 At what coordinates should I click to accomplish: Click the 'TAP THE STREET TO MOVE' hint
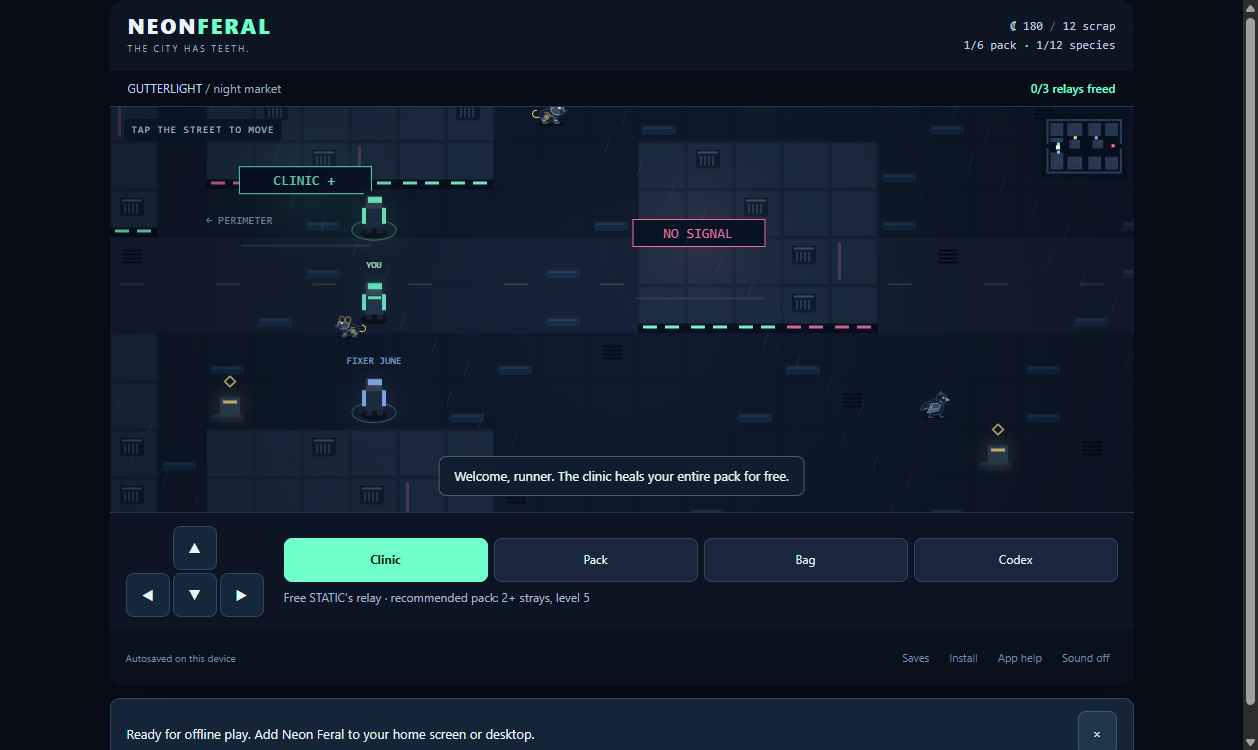(202, 130)
